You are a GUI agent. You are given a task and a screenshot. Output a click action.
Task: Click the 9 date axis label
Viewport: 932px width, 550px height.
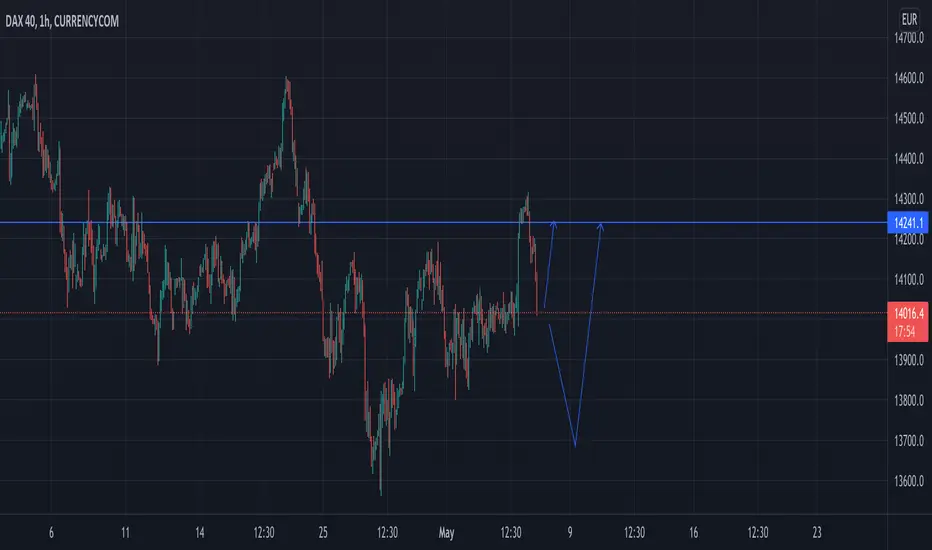pos(570,532)
